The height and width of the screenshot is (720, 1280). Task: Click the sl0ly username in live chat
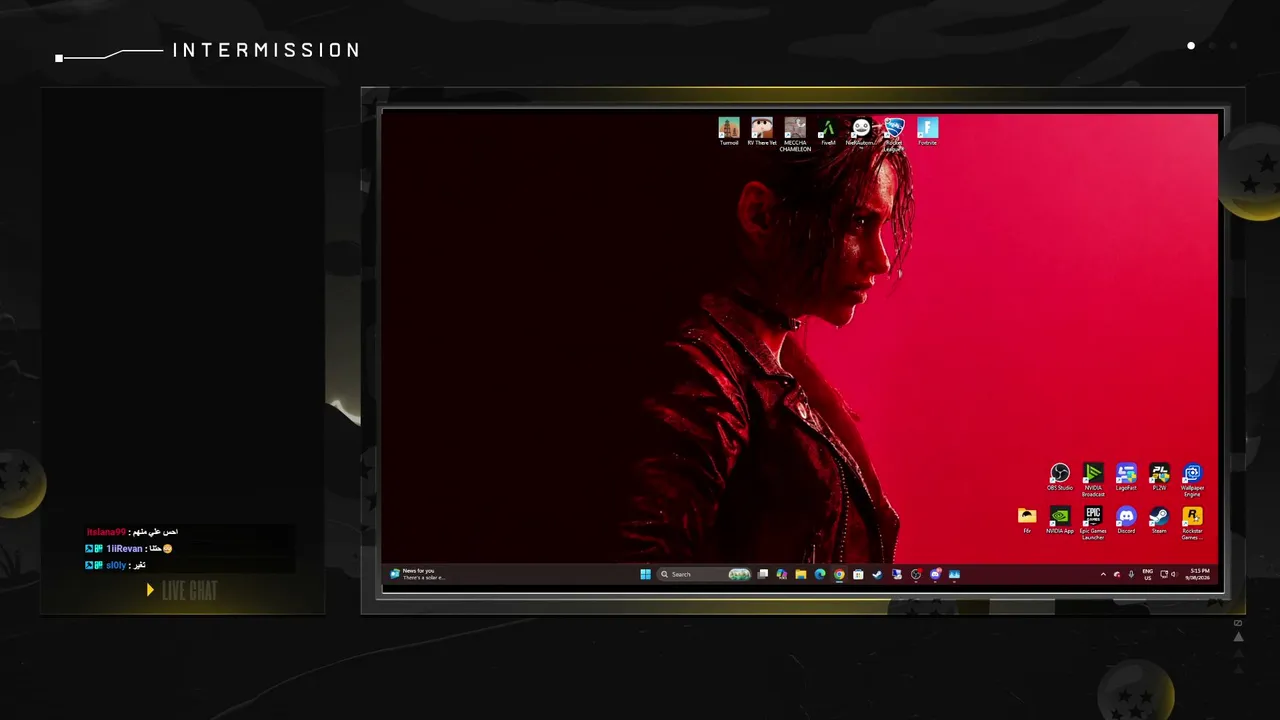click(116, 565)
